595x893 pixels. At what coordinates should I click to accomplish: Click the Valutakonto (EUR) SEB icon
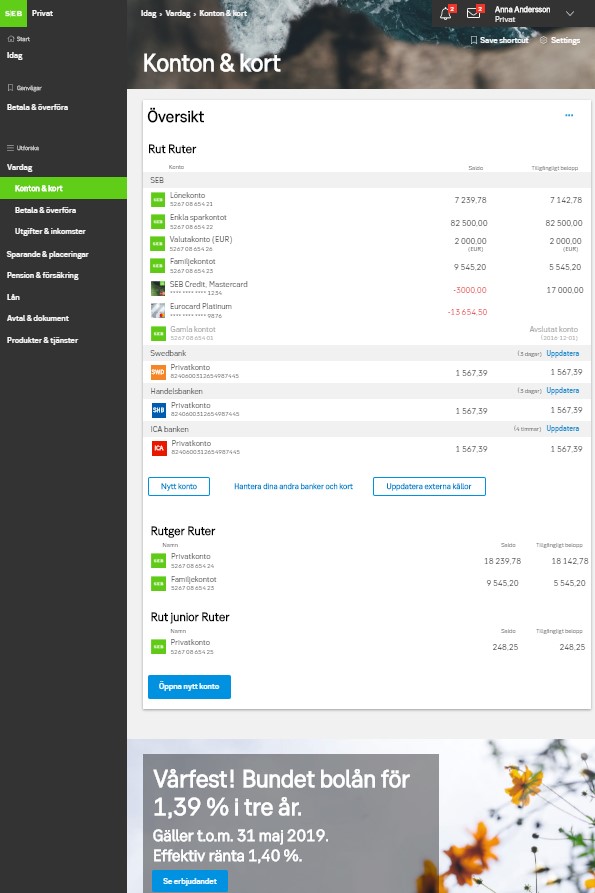pos(158,244)
